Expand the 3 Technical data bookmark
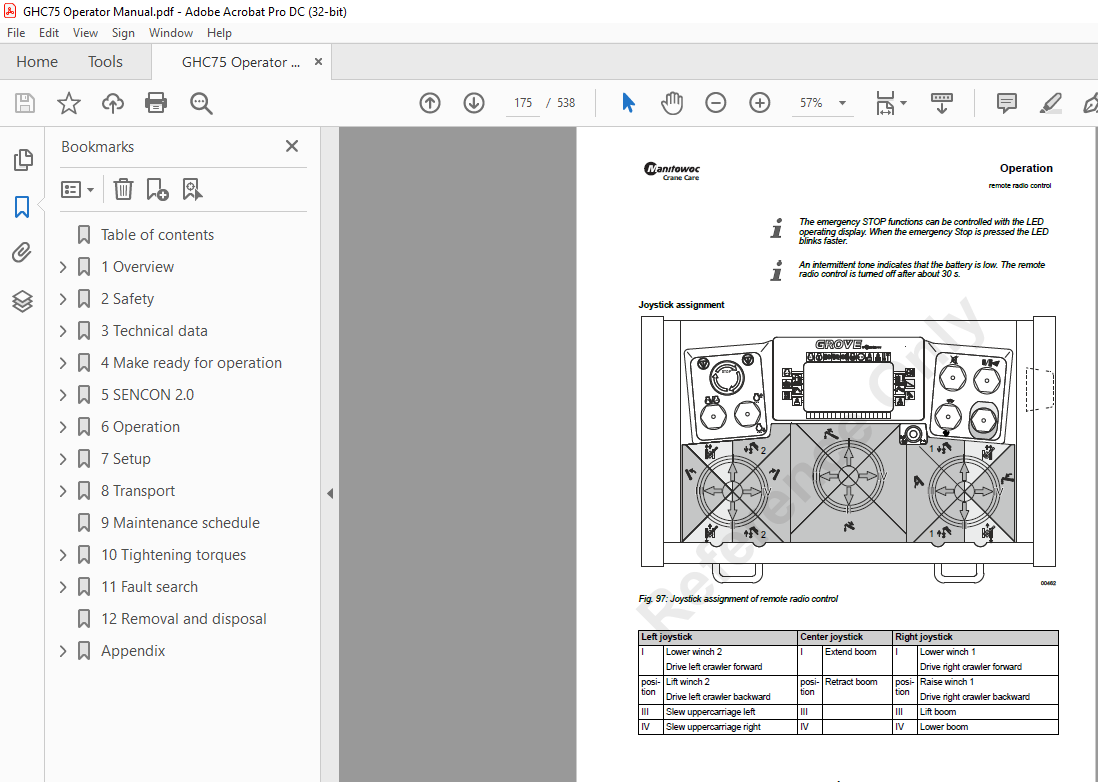 63,330
